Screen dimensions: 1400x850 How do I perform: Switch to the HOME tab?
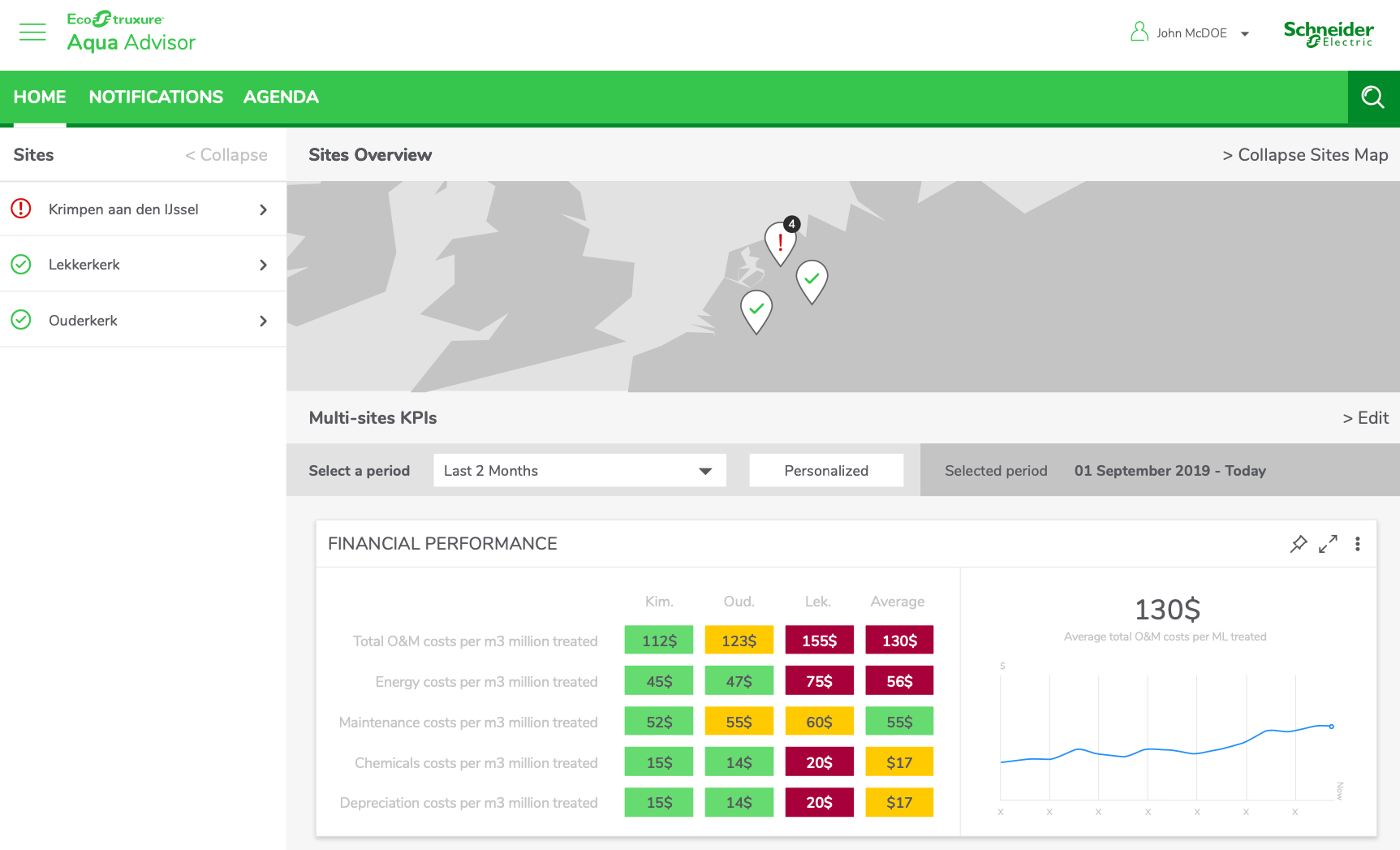click(x=40, y=97)
